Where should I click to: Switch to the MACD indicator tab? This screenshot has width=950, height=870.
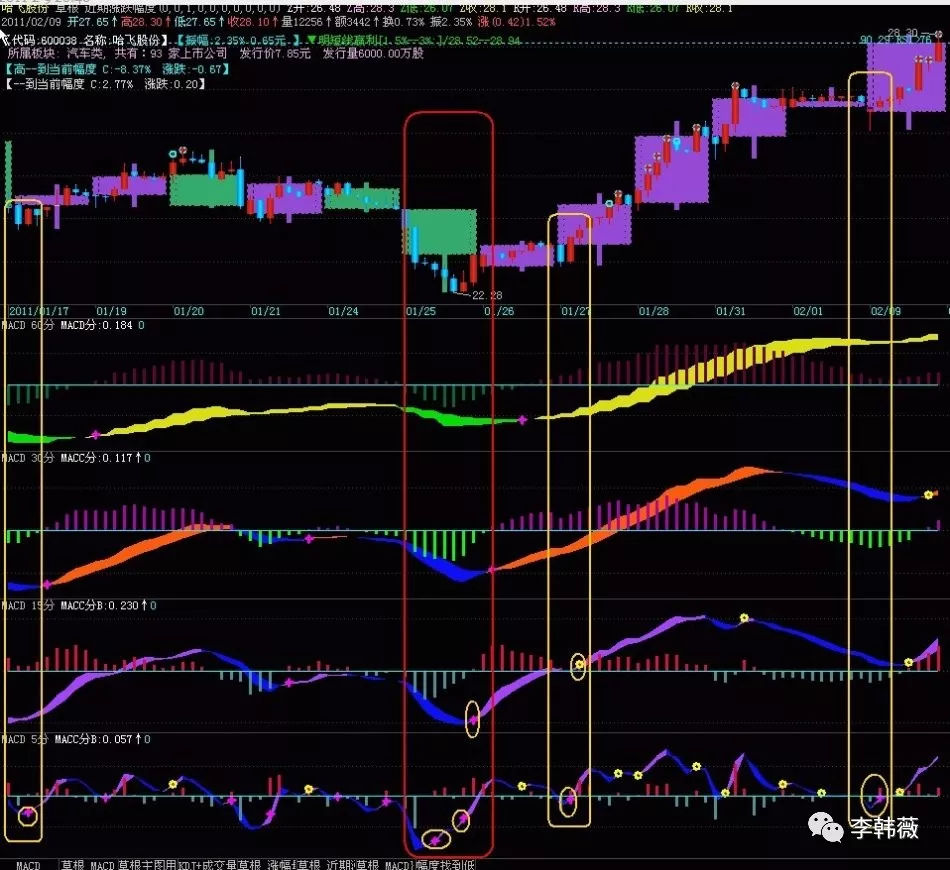28,865
